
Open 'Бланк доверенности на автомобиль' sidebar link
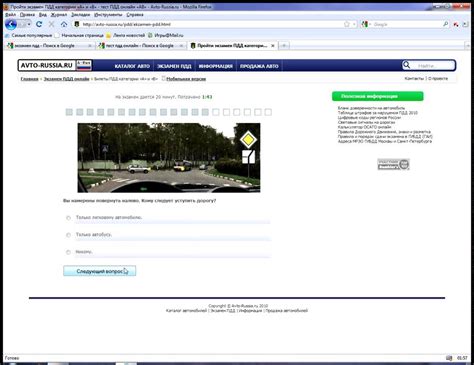coord(371,108)
